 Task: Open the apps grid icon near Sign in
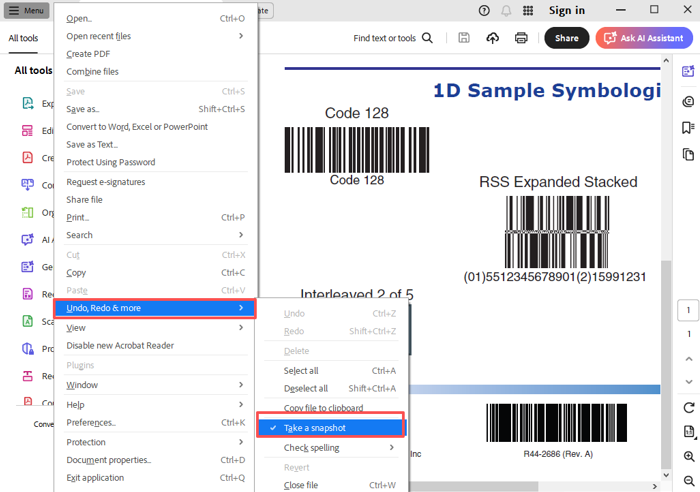pos(529,11)
